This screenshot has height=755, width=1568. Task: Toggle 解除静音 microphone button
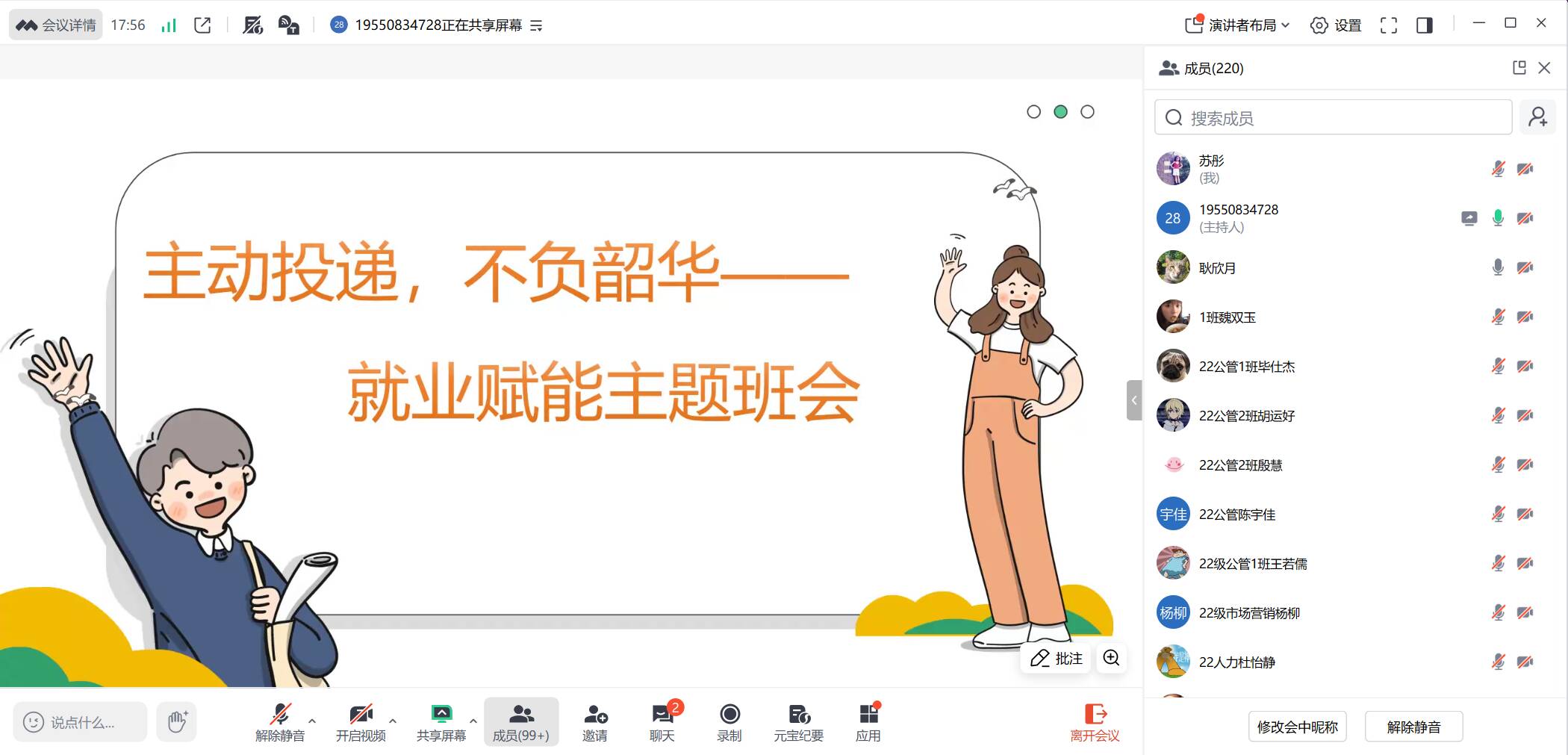(x=280, y=722)
